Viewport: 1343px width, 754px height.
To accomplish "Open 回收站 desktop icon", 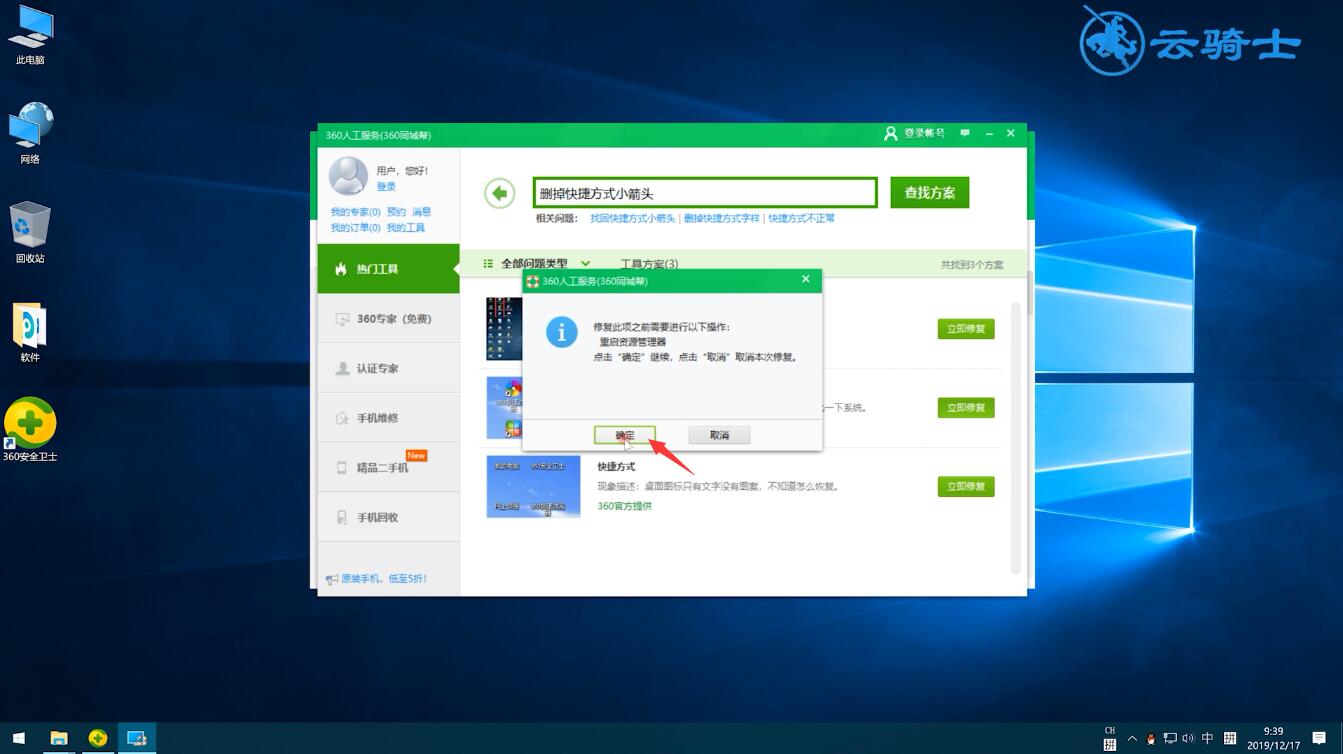I will (x=30, y=232).
